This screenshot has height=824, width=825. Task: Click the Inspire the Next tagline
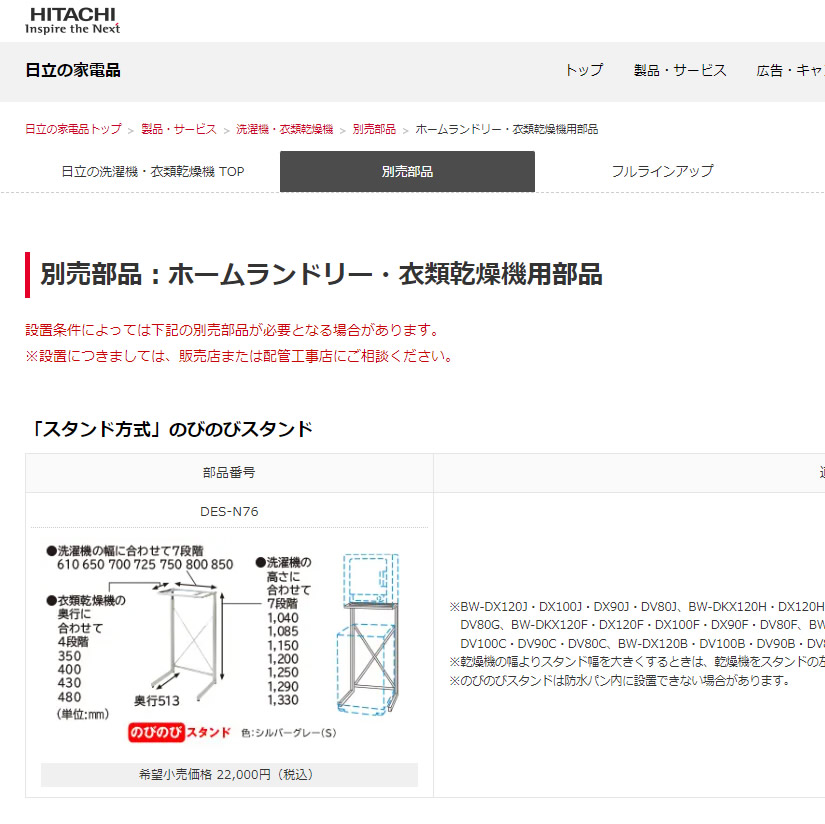pos(72,29)
